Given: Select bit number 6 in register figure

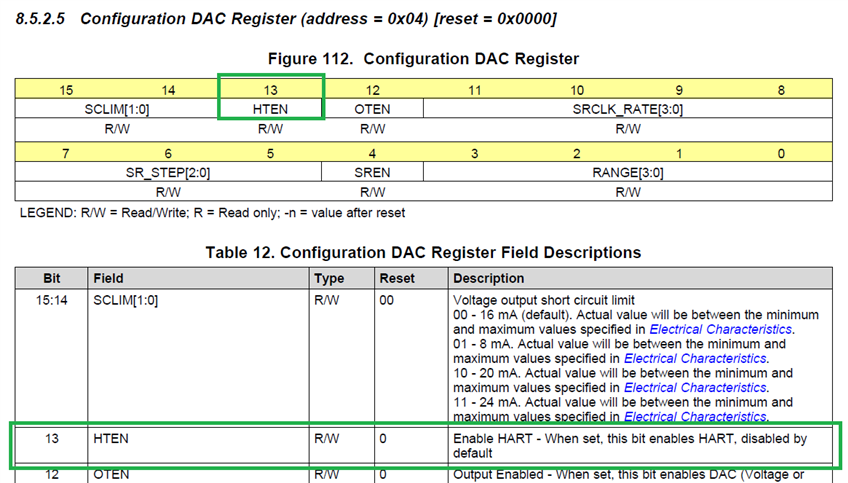Looking at the screenshot, I should 168,154.
